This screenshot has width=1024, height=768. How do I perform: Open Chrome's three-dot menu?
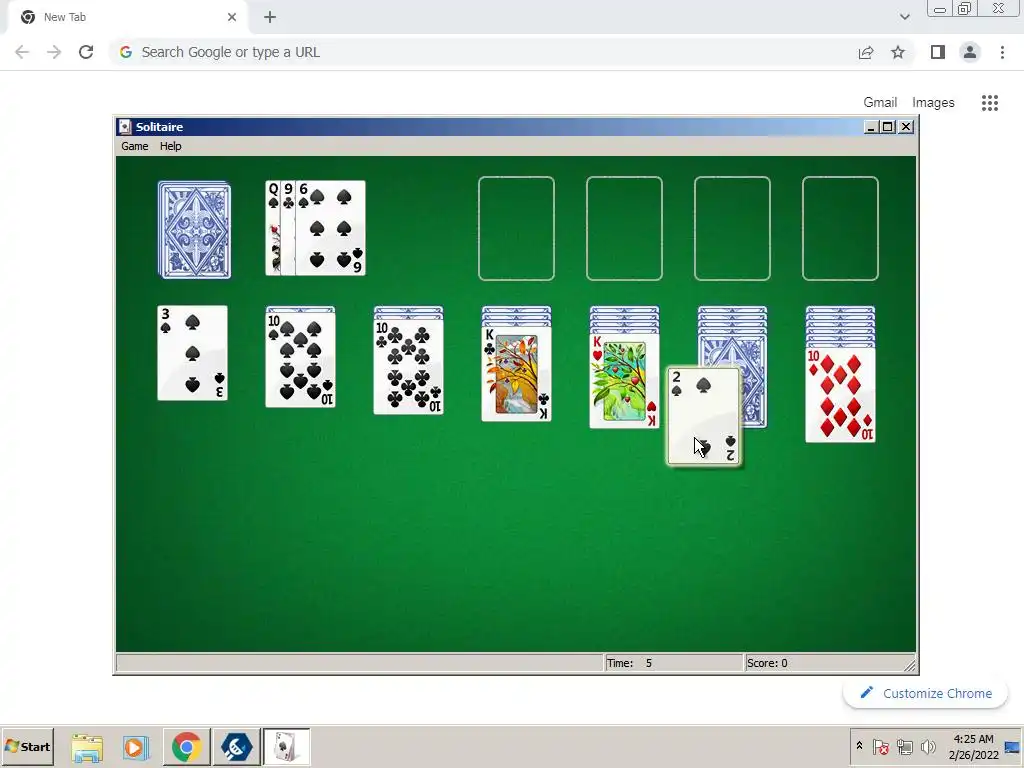[x=1002, y=52]
